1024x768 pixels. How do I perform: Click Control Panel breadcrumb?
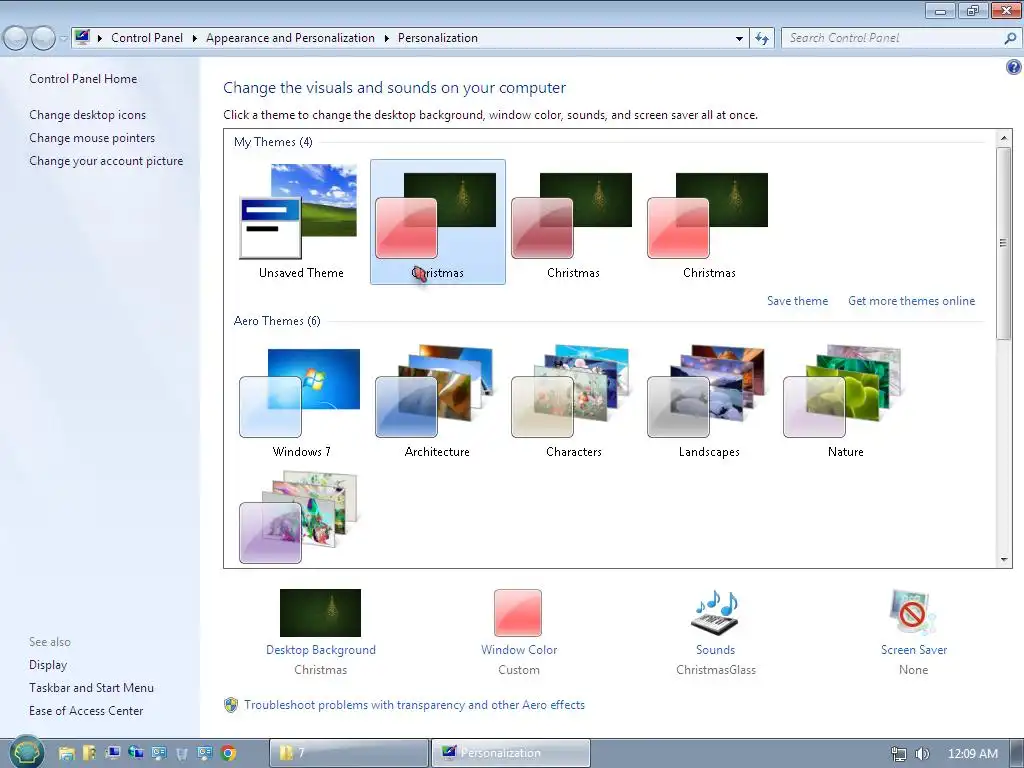(x=147, y=38)
